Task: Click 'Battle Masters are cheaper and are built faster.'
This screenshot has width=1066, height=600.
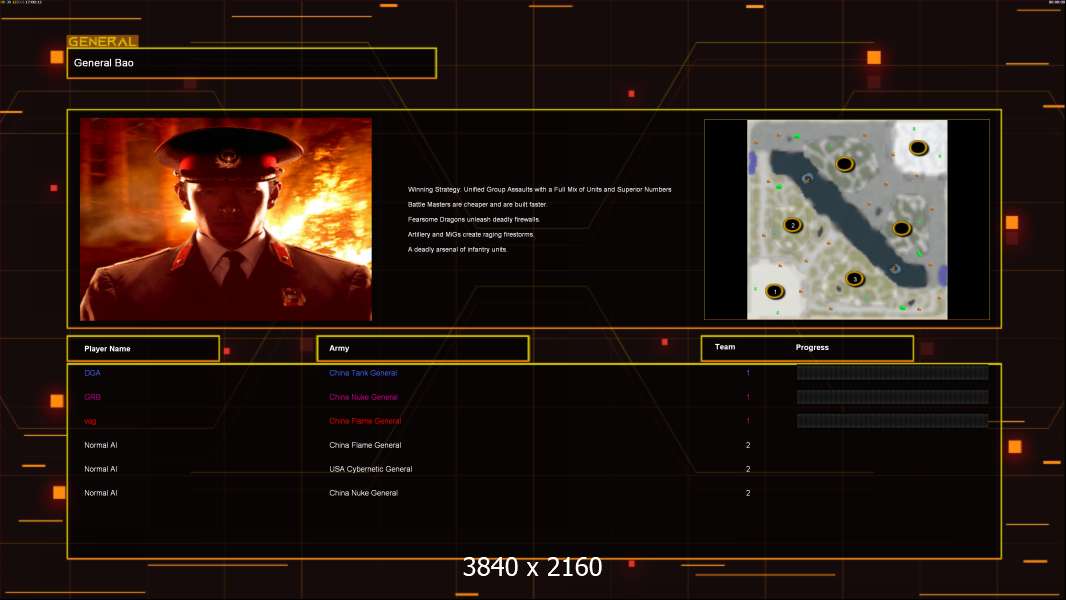Action: coord(477,205)
